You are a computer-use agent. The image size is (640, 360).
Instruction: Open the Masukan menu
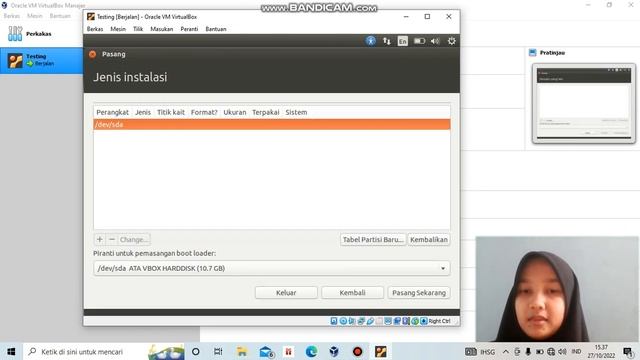click(x=162, y=29)
